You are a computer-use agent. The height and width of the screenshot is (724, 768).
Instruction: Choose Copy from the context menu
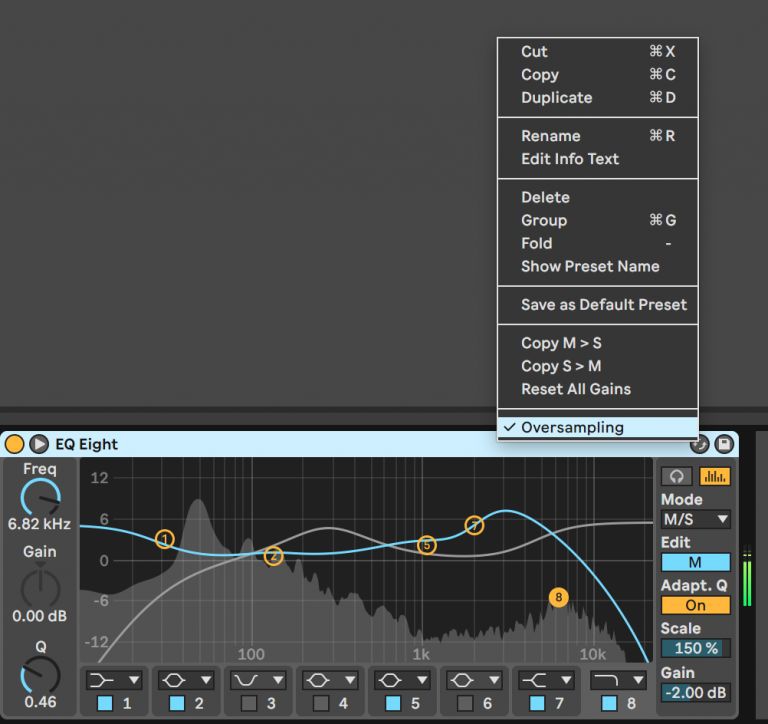[x=598, y=74]
